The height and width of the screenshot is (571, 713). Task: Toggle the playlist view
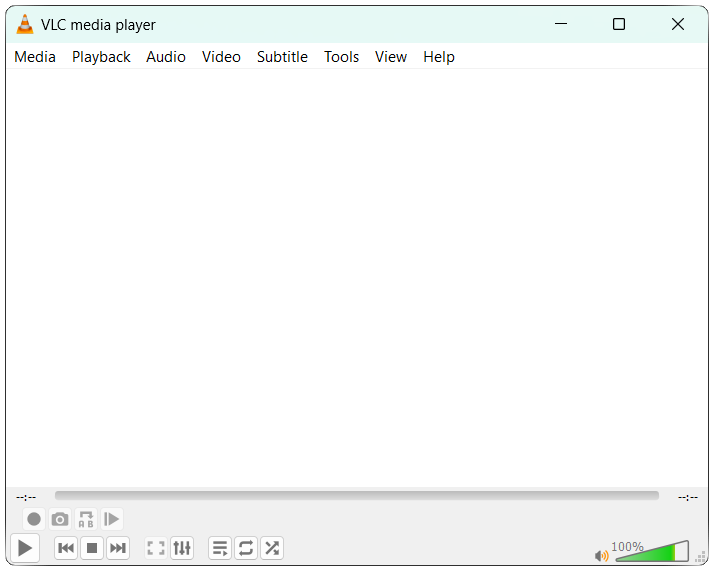pyautogui.click(x=220, y=548)
